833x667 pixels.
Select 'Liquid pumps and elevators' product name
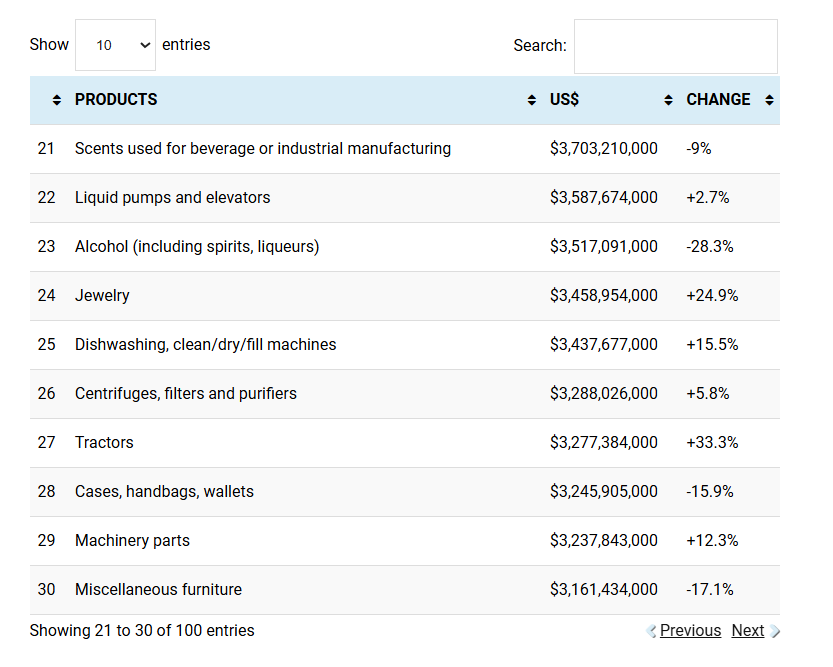click(173, 198)
